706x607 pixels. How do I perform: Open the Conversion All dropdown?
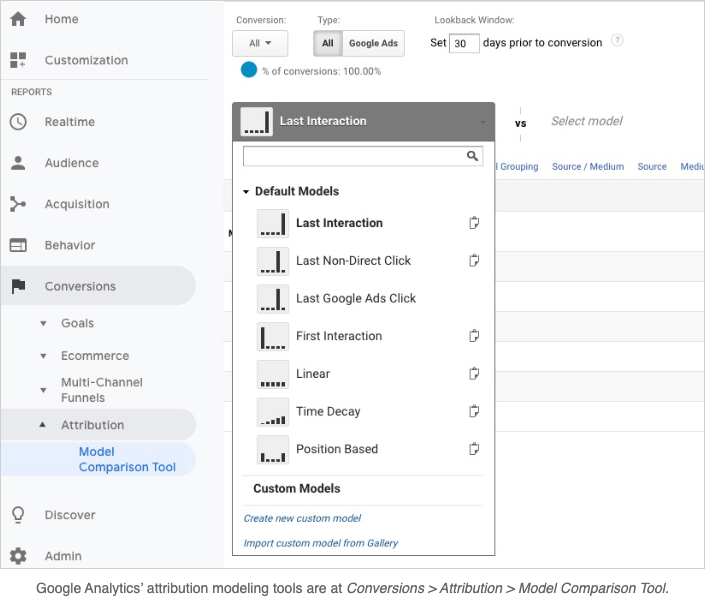[x=260, y=43]
